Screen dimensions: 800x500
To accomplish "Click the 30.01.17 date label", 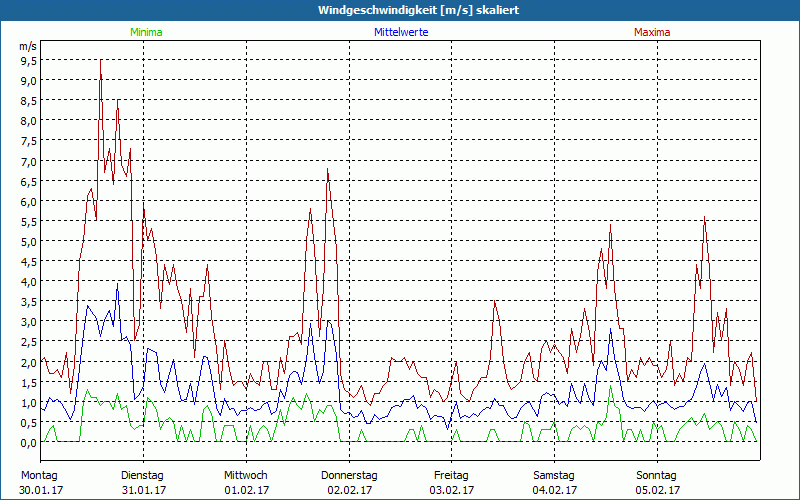I will click(x=41, y=490).
